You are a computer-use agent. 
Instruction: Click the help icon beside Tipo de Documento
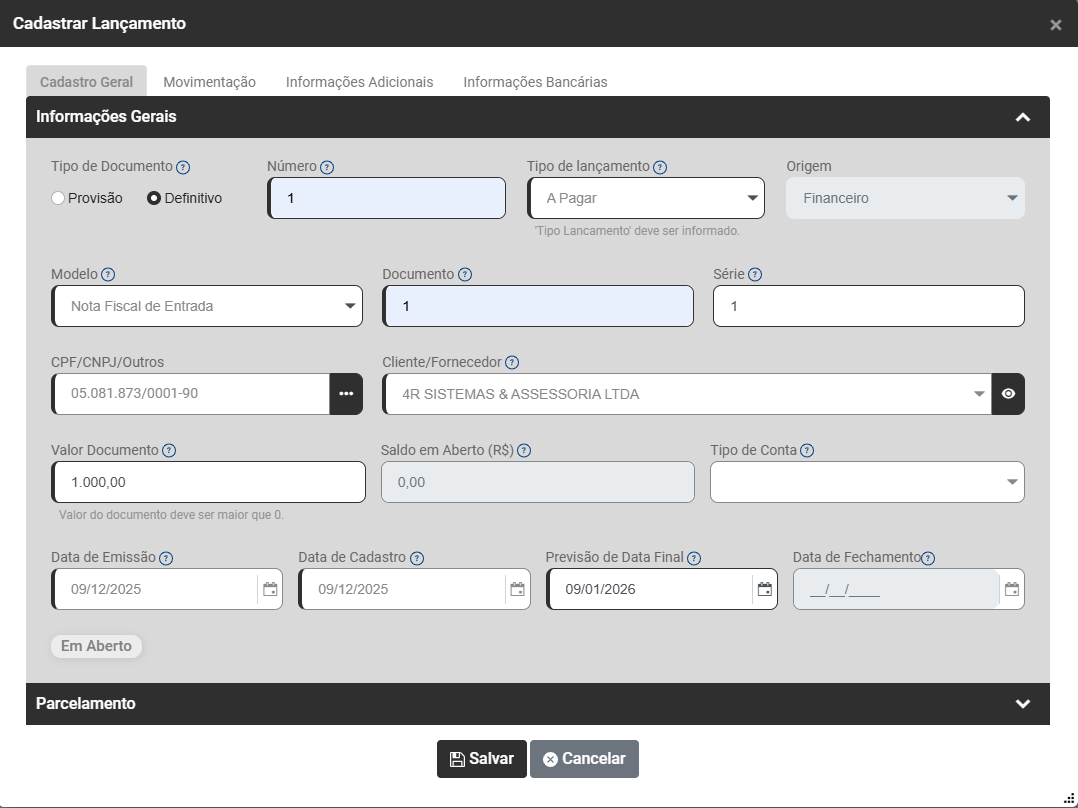(x=183, y=167)
